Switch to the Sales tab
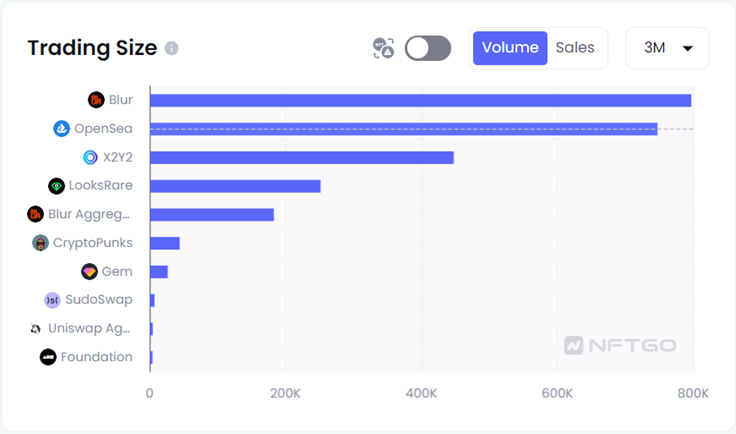736x434 pixels. [x=575, y=48]
